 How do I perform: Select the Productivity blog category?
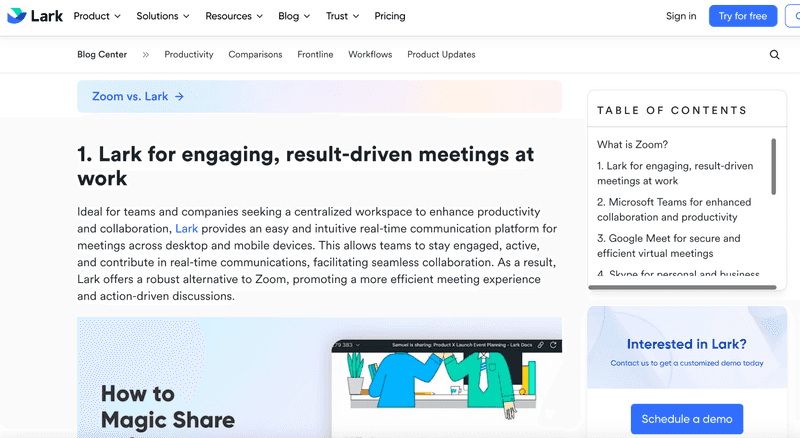[x=189, y=55]
